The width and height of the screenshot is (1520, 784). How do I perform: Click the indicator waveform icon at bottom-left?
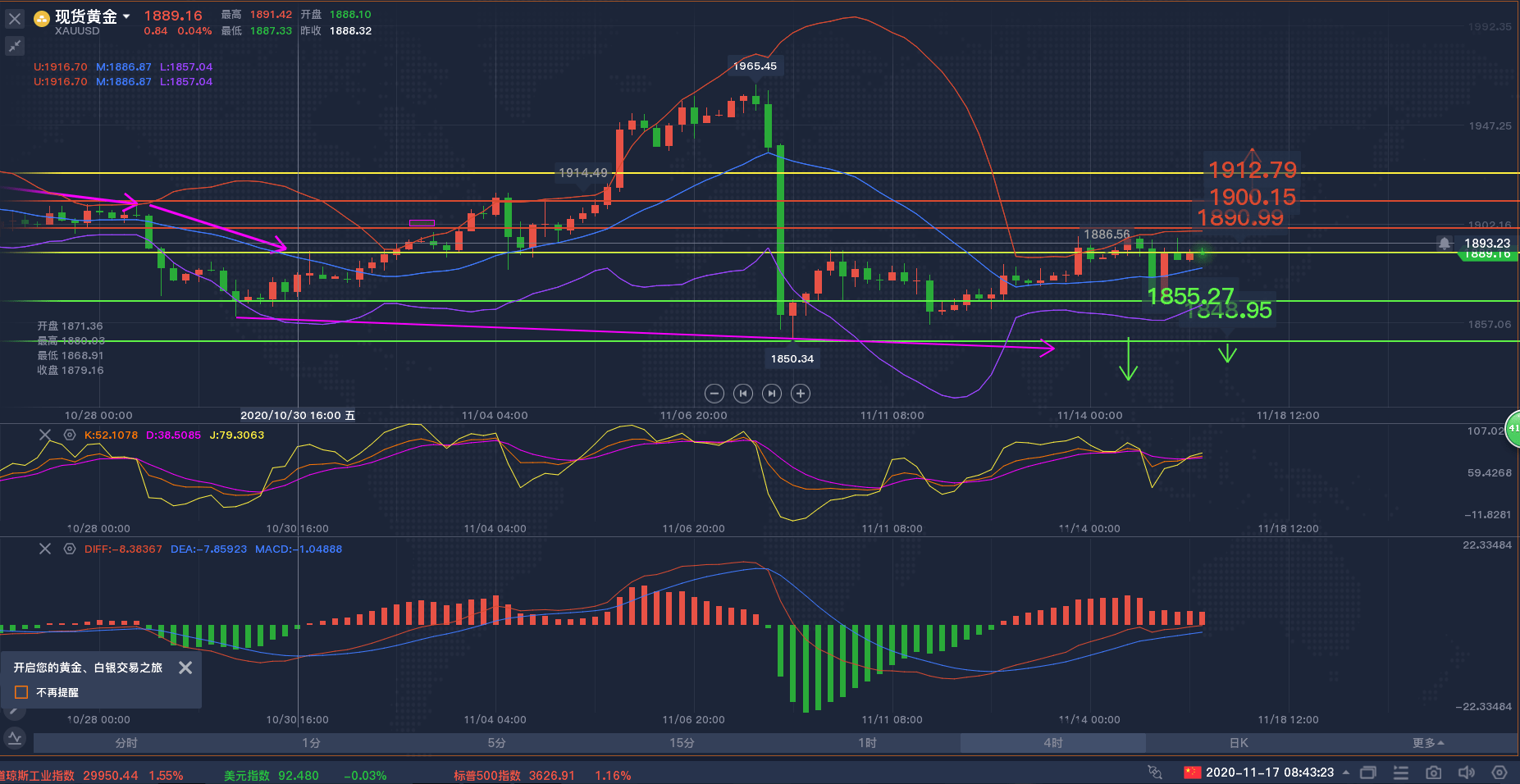coord(15,738)
